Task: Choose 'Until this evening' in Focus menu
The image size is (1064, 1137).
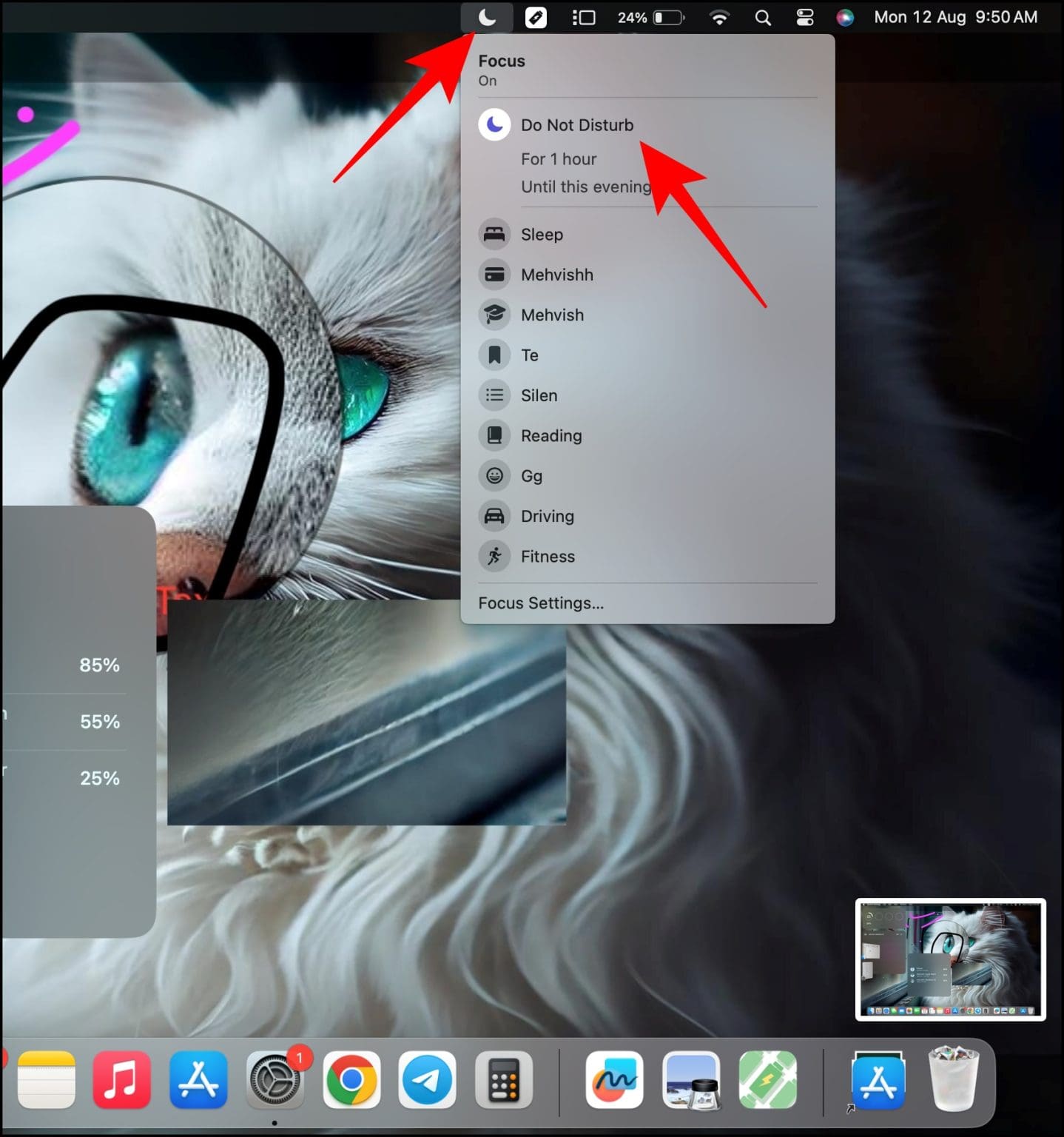Action: coord(585,187)
